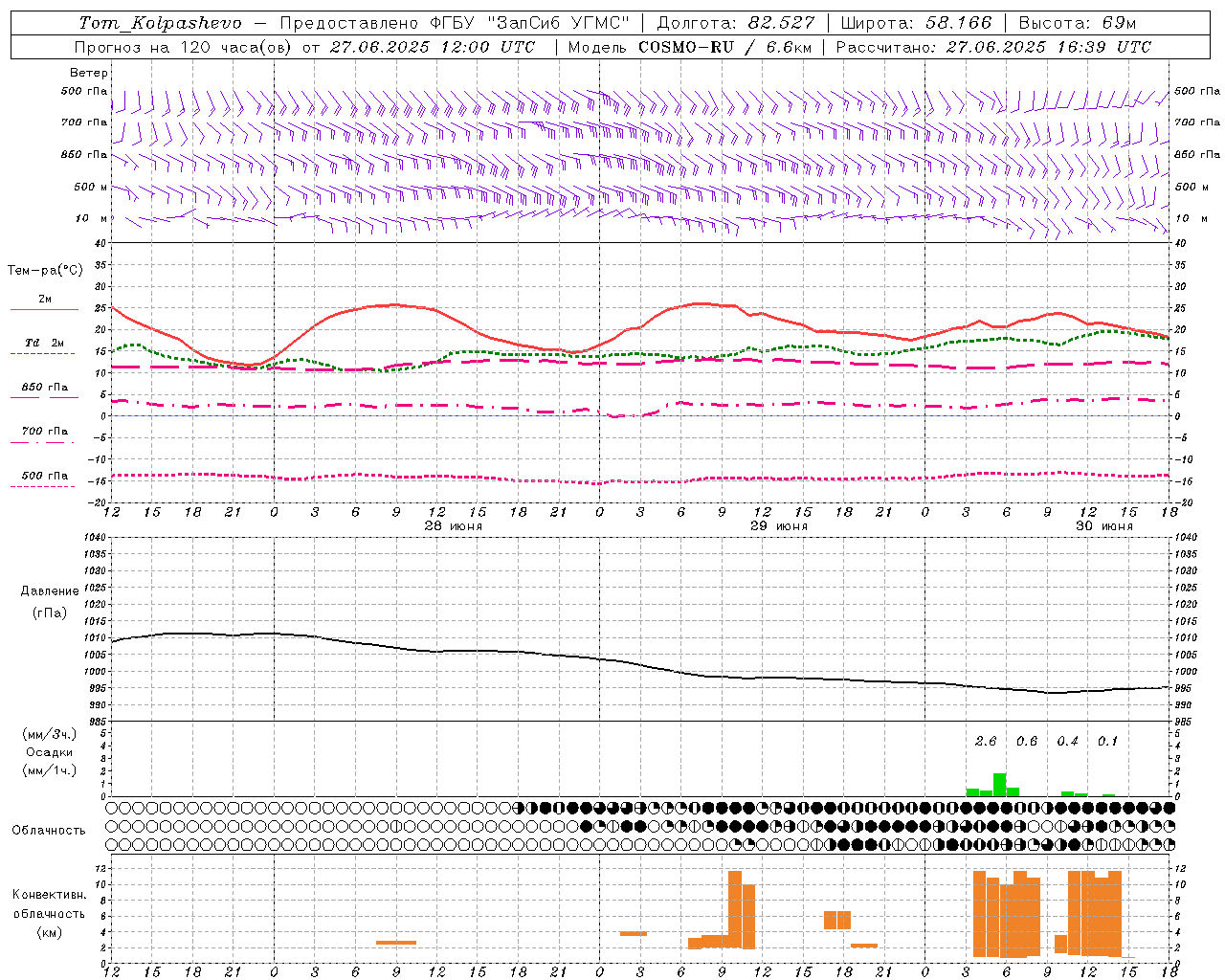Click the 30 июня date label
Viewport: 1225px width, 980px height.
coord(1103,526)
